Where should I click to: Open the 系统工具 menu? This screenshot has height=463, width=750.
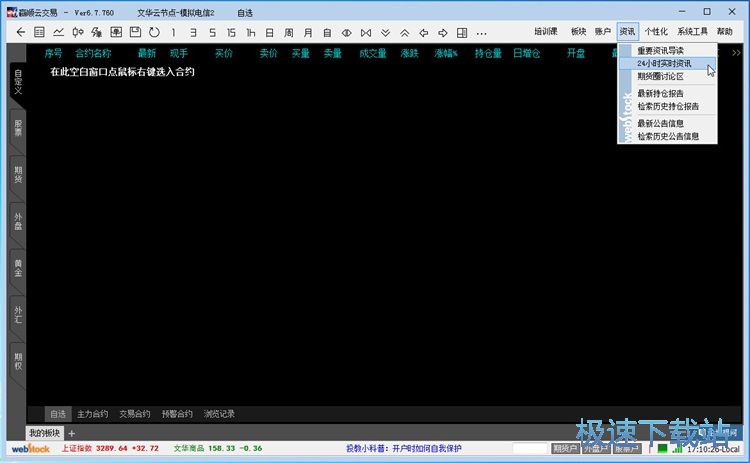coord(692,32)
